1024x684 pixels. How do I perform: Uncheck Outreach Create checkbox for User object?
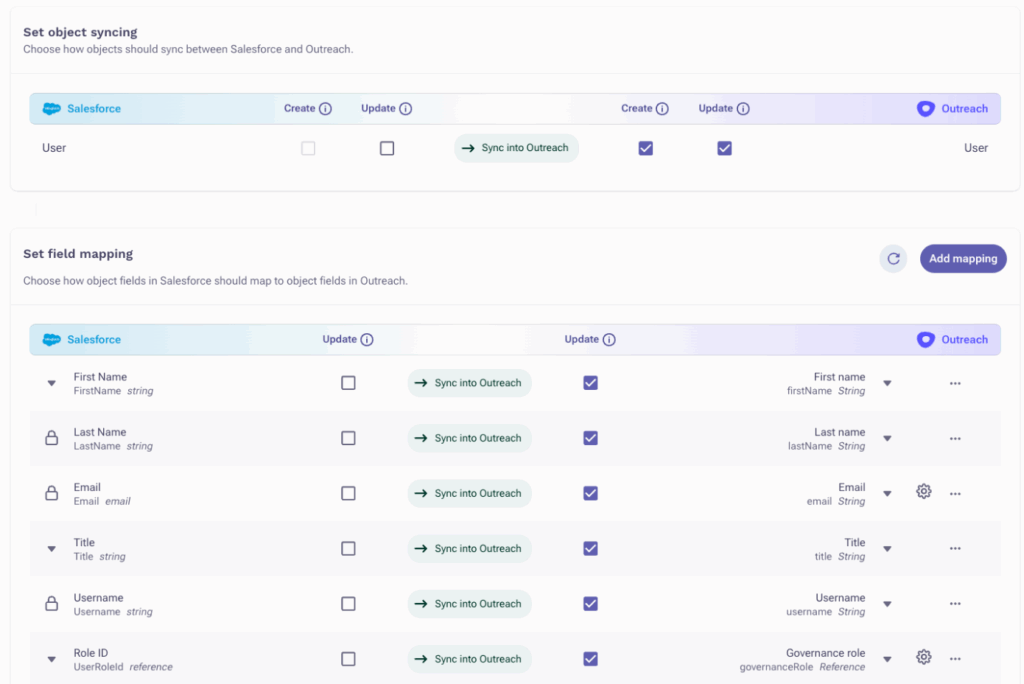tap(646, 148)
